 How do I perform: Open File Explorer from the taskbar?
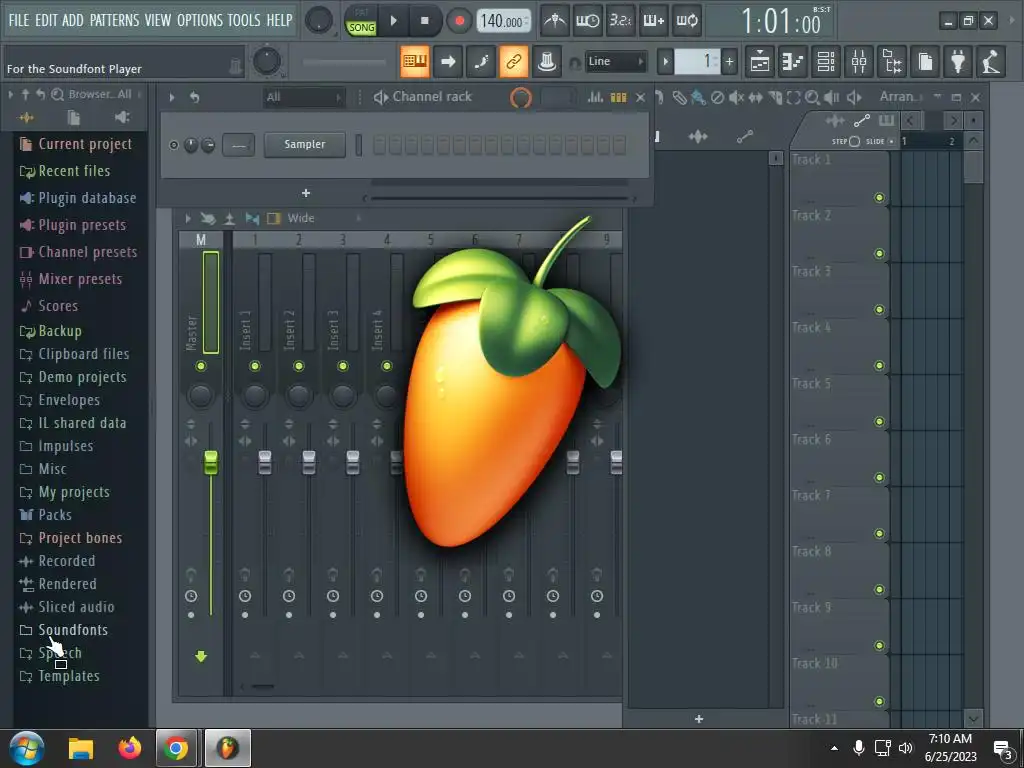click(81, 748)
